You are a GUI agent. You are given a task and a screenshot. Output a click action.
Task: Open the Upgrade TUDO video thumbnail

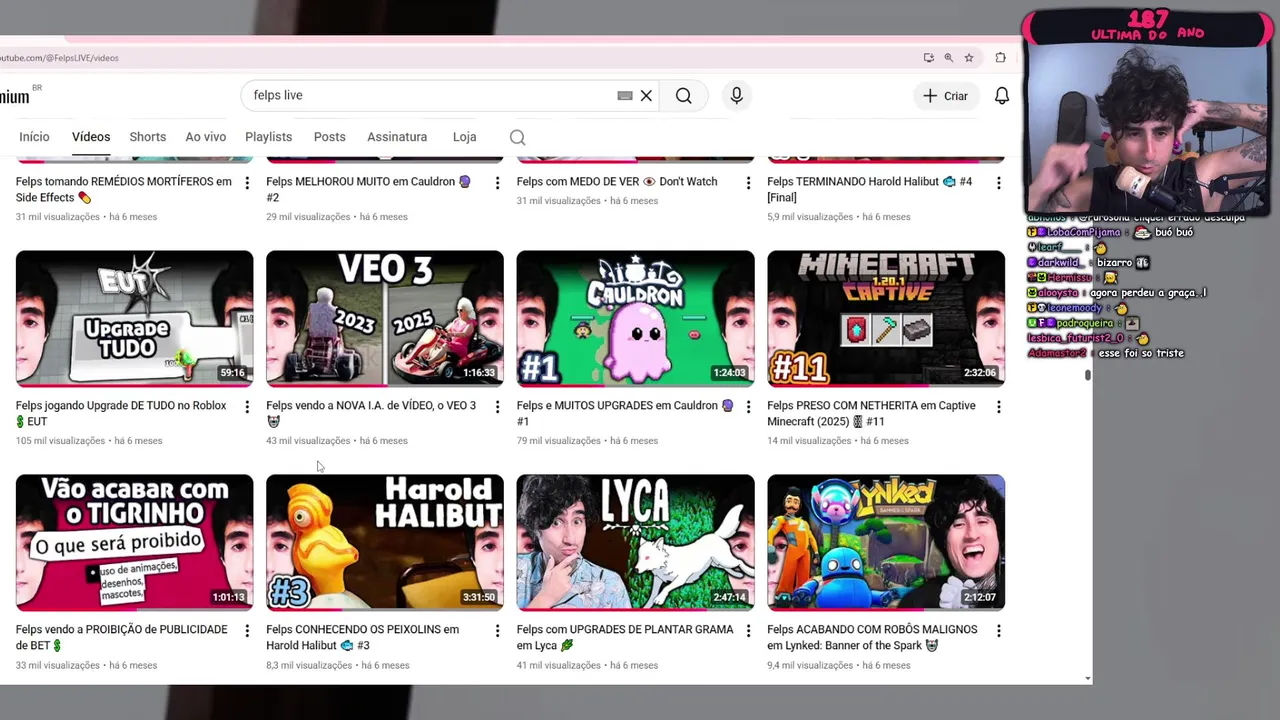tap(134, 318)
